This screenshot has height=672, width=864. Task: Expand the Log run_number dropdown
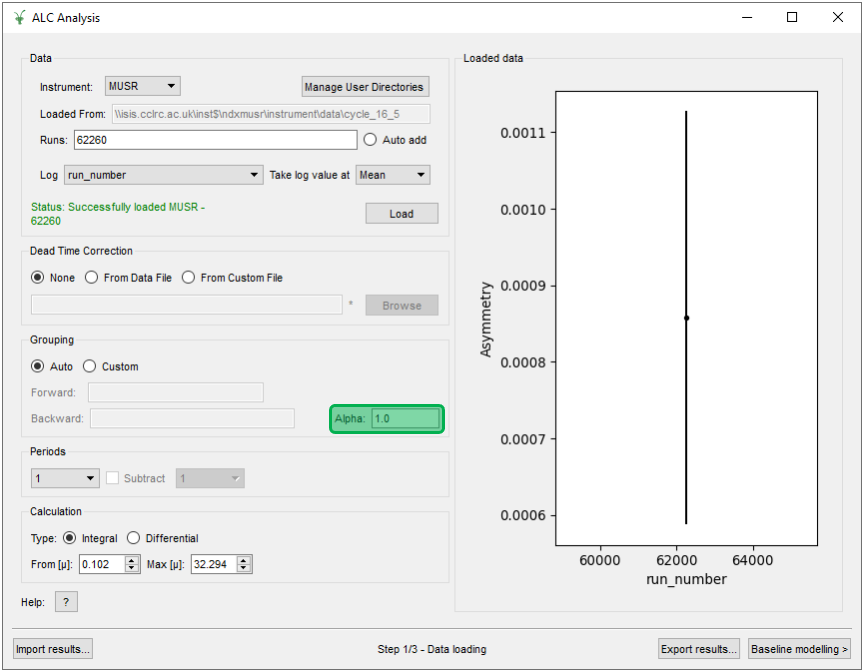pos(163,175)
